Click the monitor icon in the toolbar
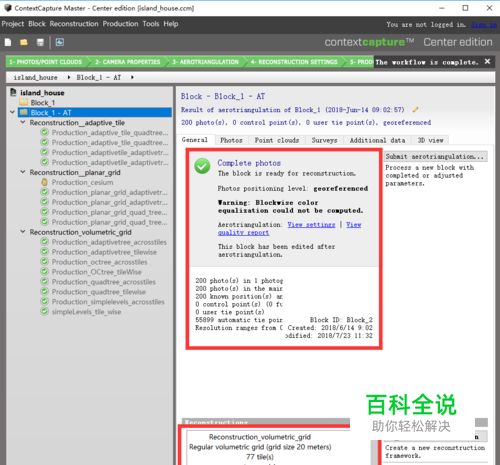The height and width of the screenshot is (465, 500). [x=60, y=42]
